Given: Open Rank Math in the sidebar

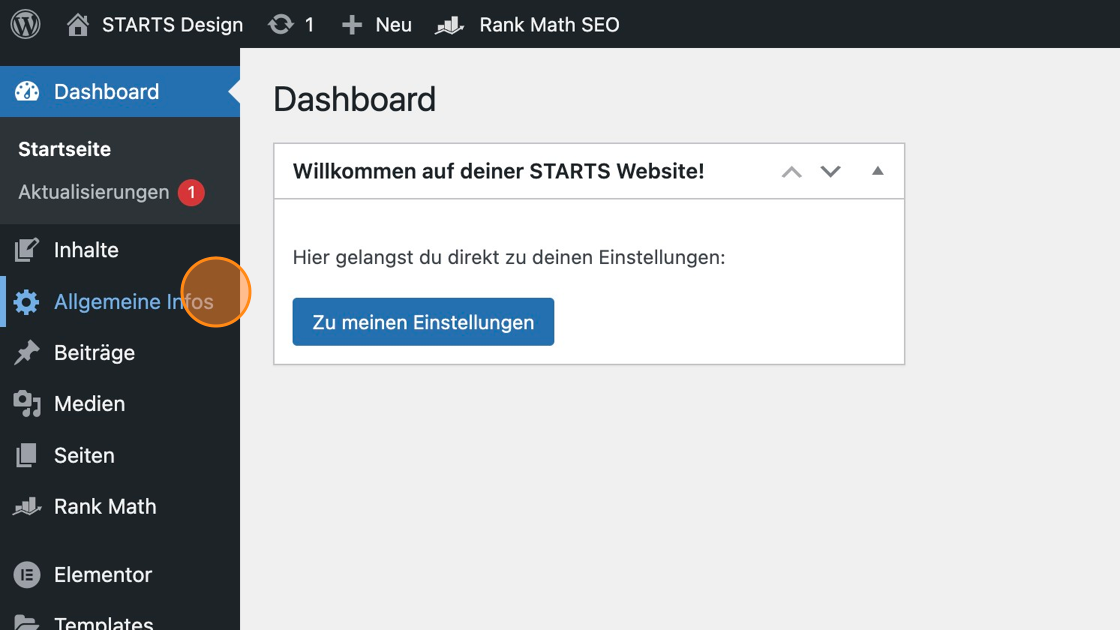Looking at the screenshot, I should 105,506.
